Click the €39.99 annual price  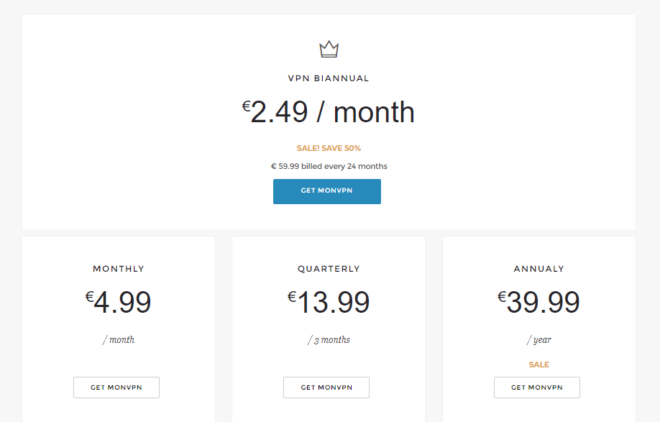click(539, 302)
